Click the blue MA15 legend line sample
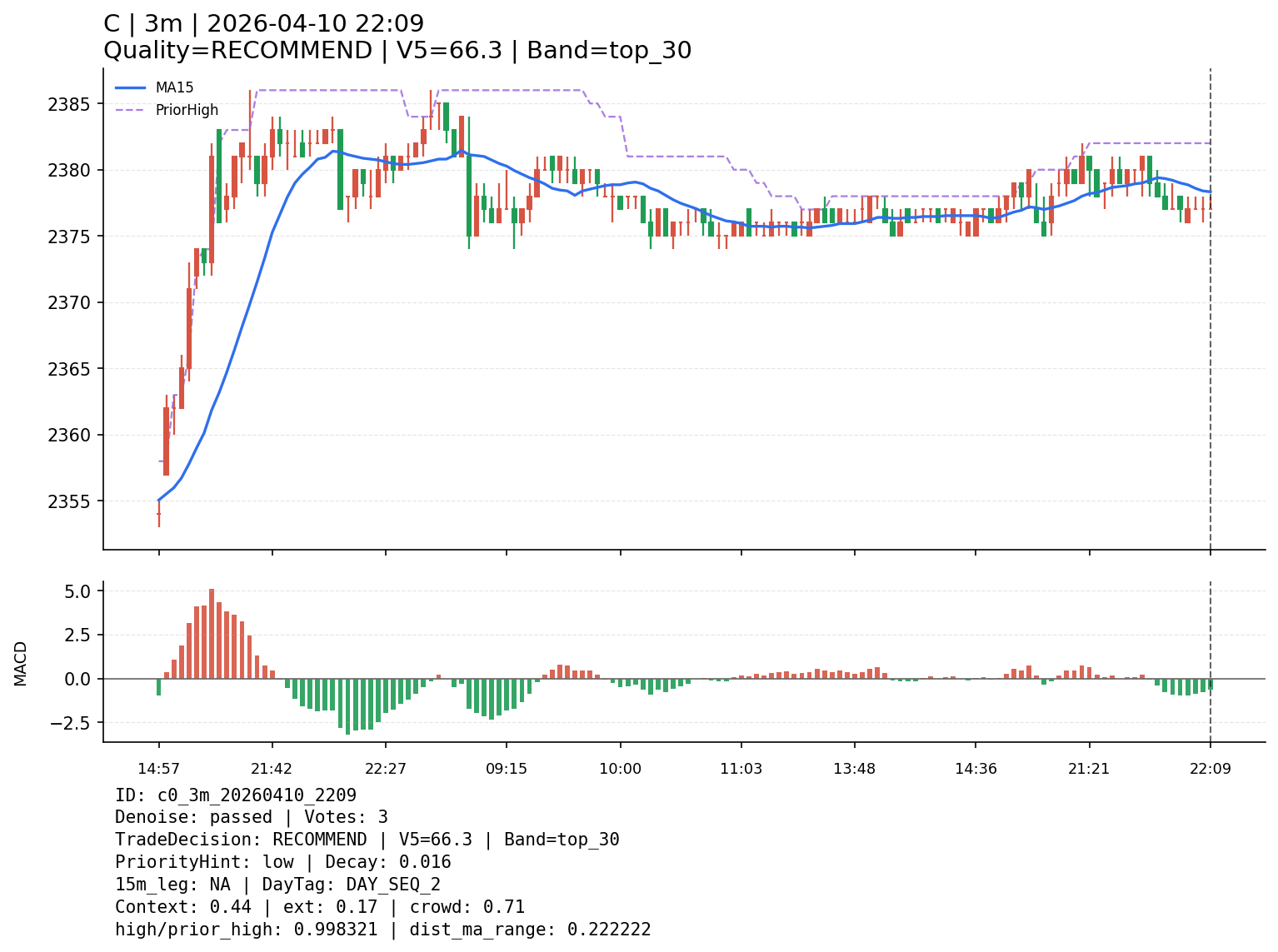 pyautogui.click(x=130, y=87)
